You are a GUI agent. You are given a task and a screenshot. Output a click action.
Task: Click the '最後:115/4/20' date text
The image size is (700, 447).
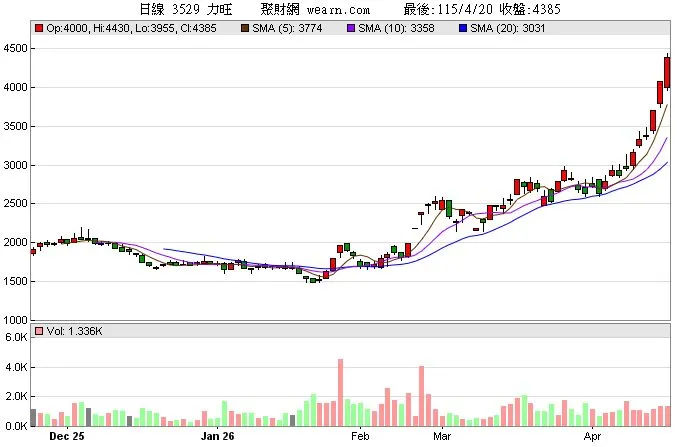[x=448, y=9]
